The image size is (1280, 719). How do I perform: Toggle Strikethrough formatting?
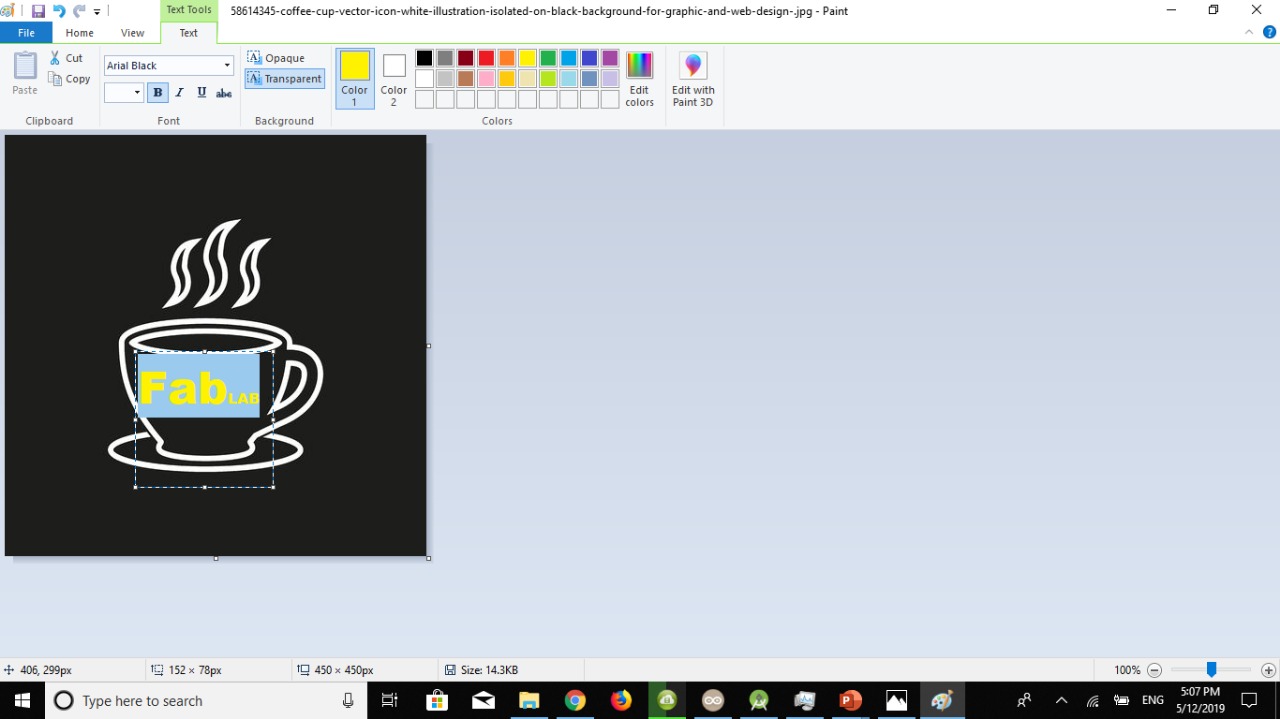tap(224, 93)
